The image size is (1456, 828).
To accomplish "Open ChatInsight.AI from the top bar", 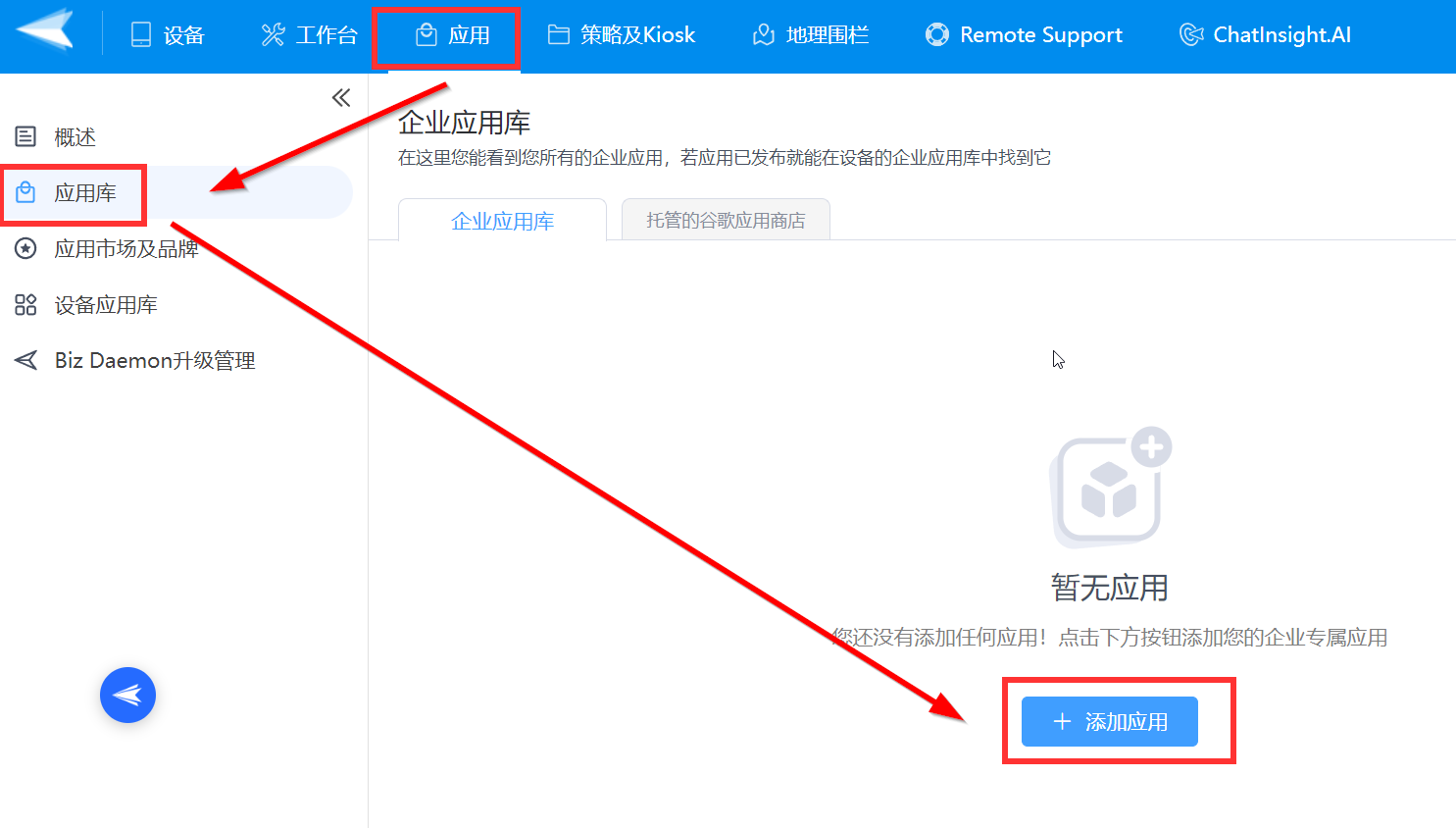I will [x=1264, y=35].
